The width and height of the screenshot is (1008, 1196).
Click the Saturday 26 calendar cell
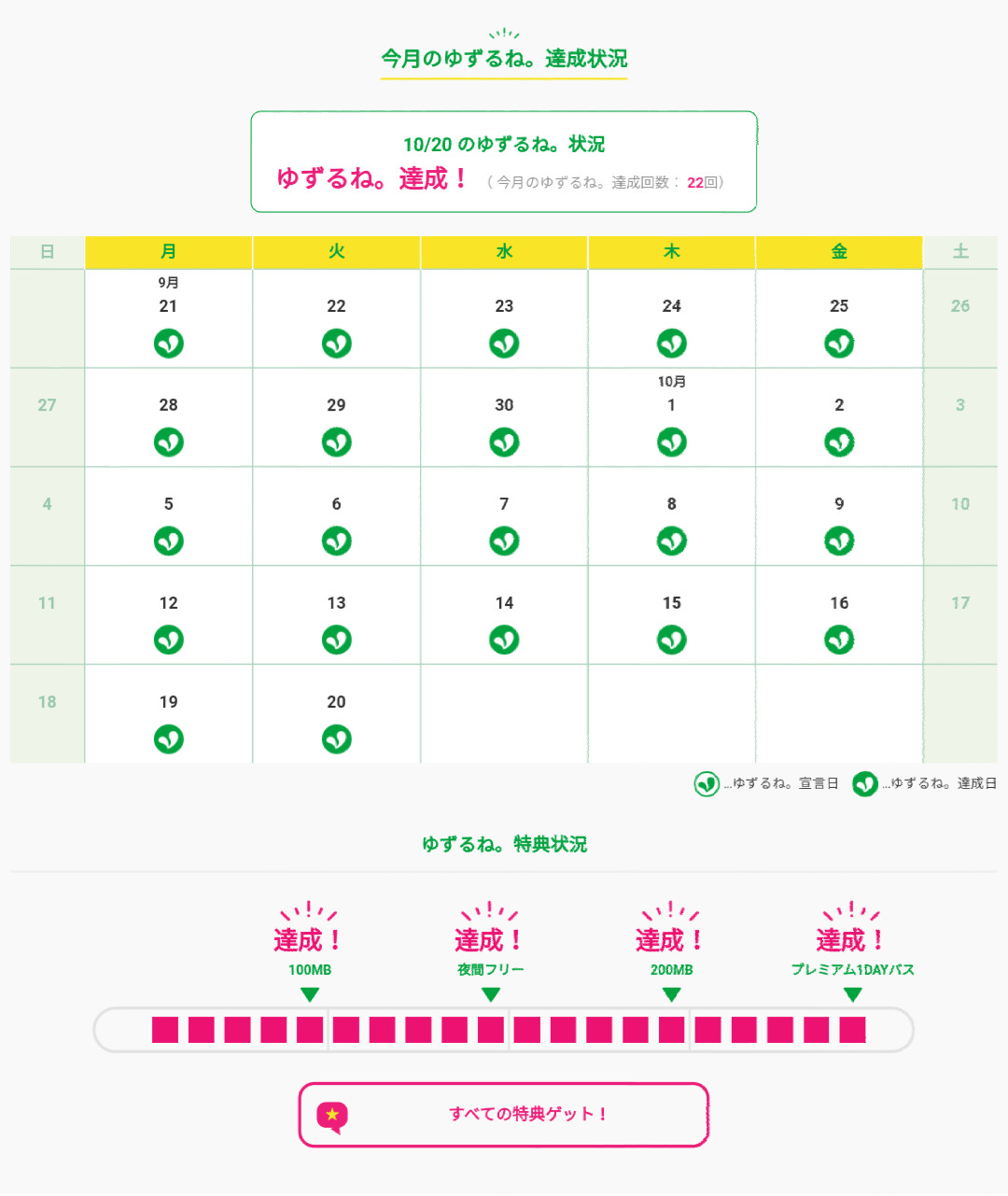[x=960, y=317]
